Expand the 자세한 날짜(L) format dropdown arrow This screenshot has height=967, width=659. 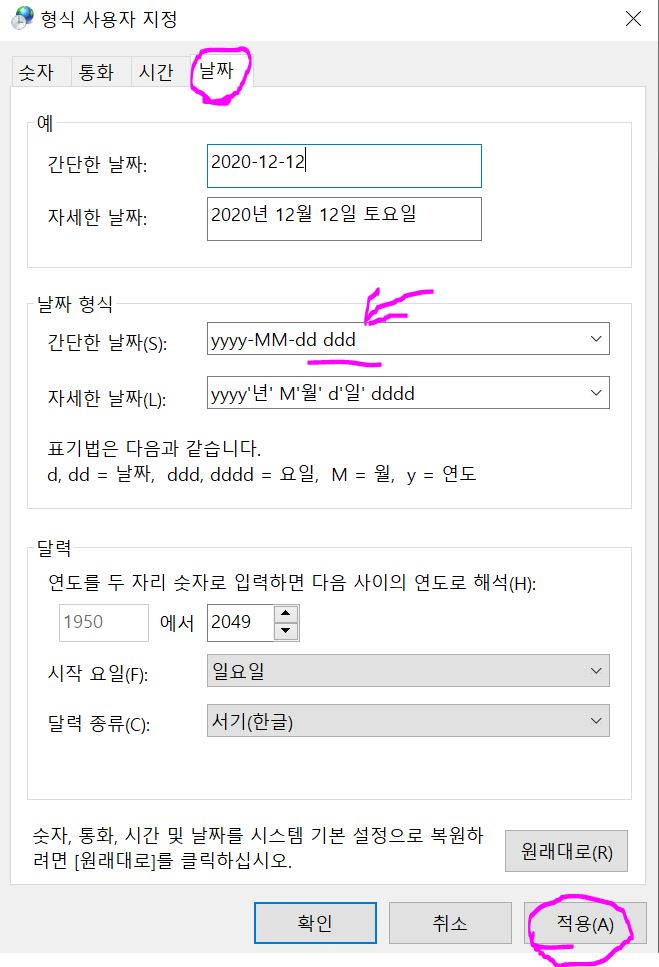click(x=596, y=393)
